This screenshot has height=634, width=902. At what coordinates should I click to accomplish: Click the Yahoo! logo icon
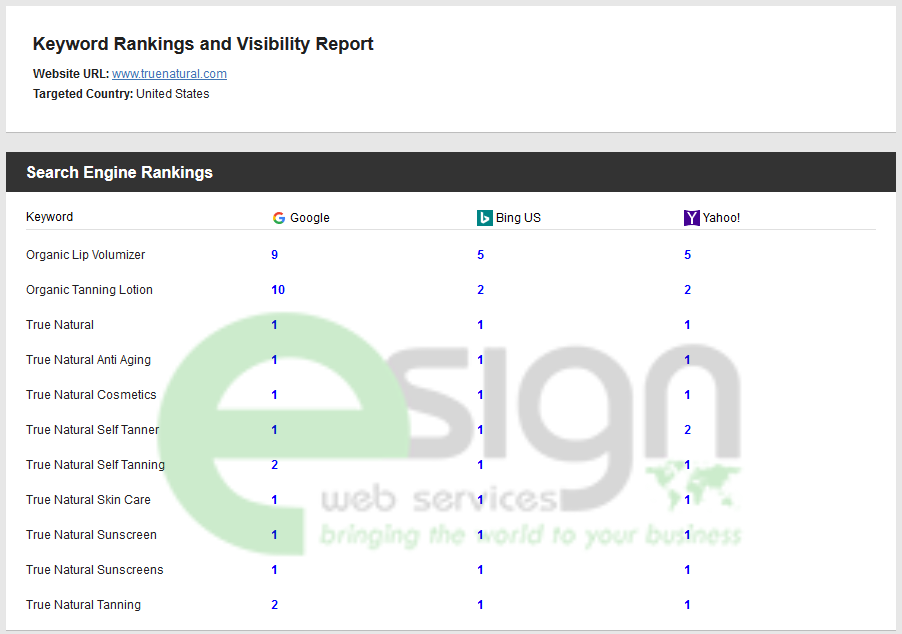tap(691, 218)
